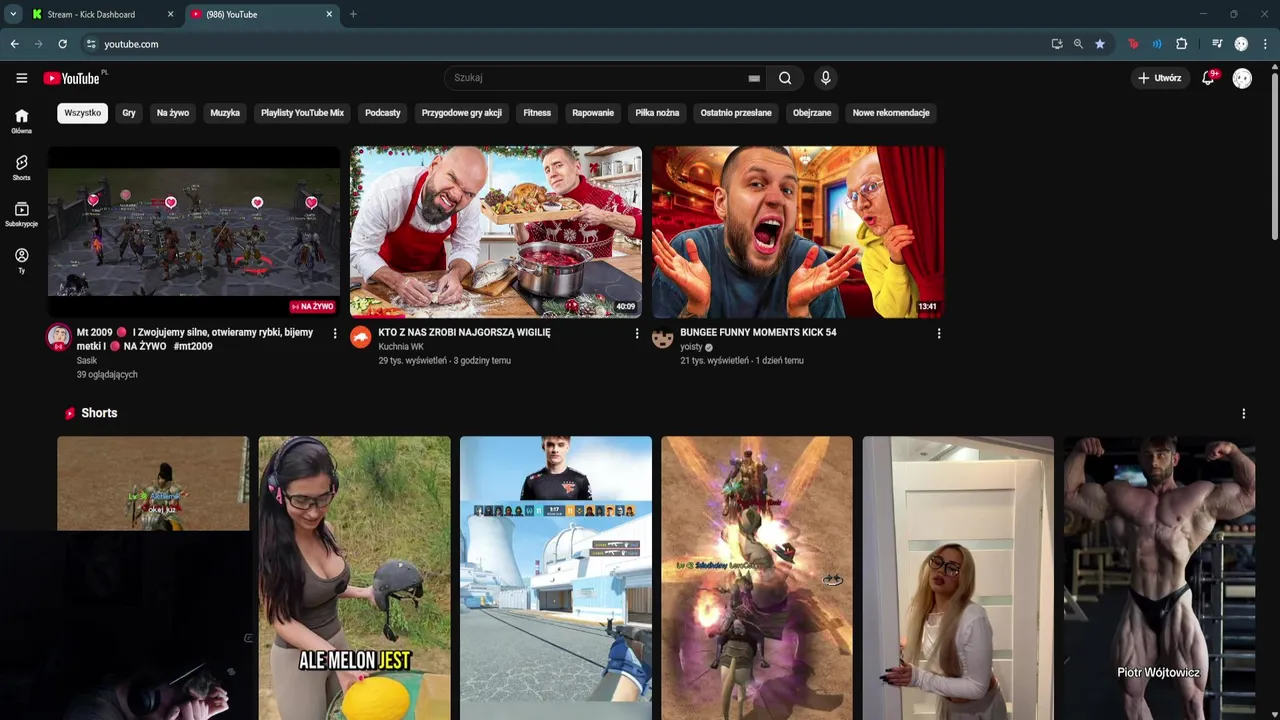
Task: Click the search magnifier button
Action: click(x=785, y=78)
